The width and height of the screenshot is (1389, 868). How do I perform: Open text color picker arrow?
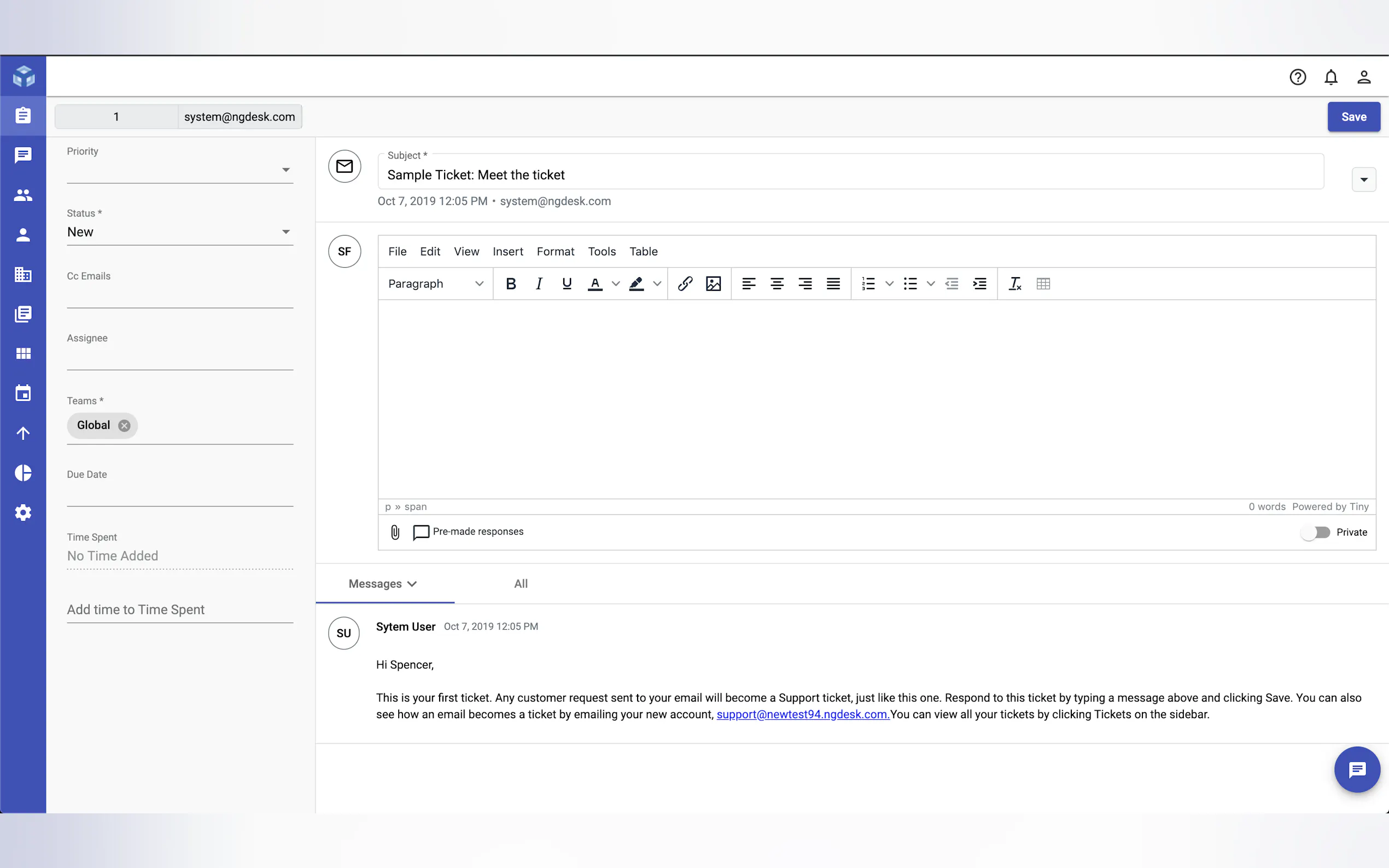pyautogui.click(x=616, y=284)
